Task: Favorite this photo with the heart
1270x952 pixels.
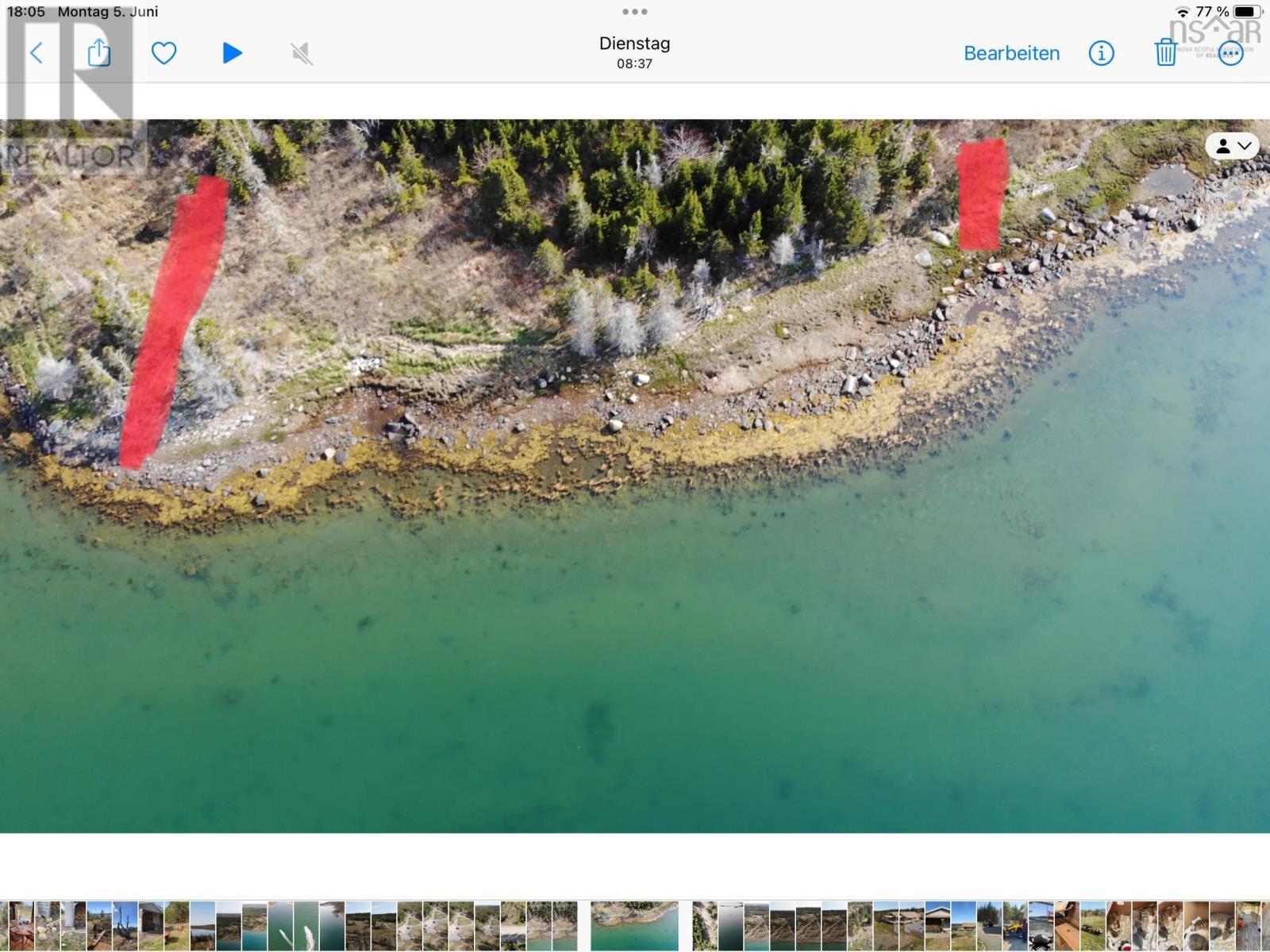Action: pyautogui.click(x=164, y=53)
